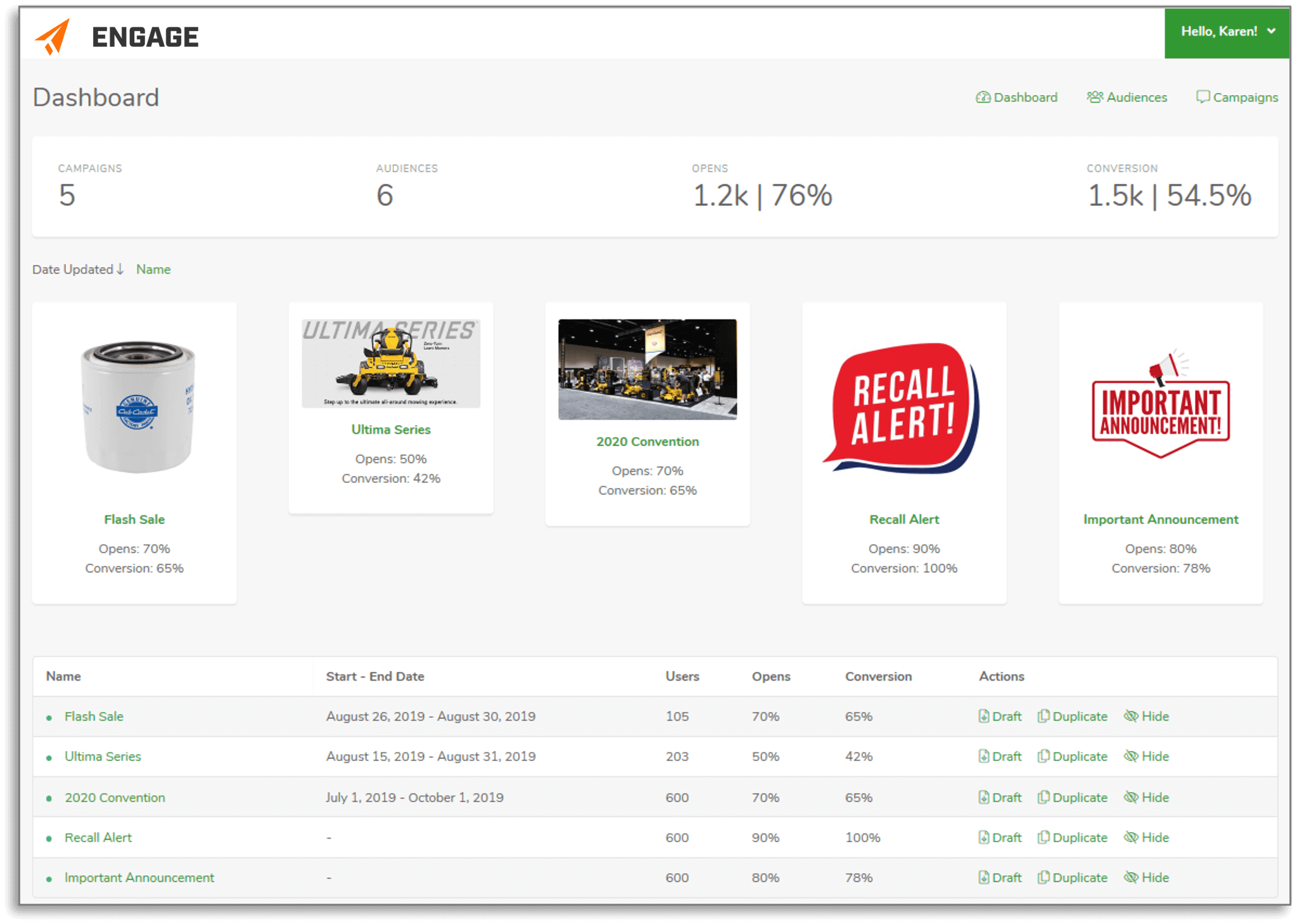Image resolution: width=1297 pixels, height=924 pixels.
Task: Go to the Dashboard nav link
Action: click(1017, 97)
